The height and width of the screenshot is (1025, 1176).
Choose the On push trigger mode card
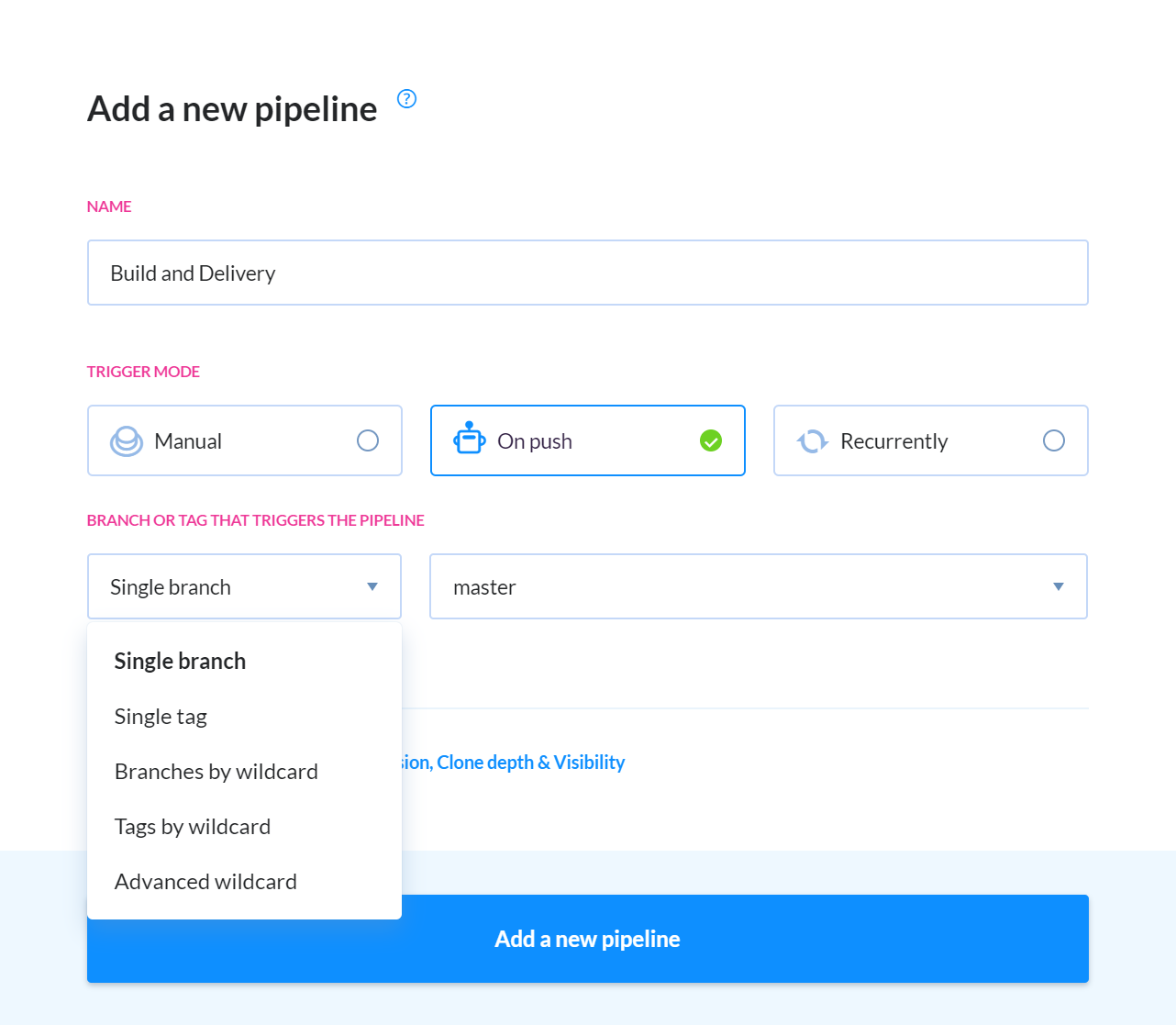tap(588, 440)
